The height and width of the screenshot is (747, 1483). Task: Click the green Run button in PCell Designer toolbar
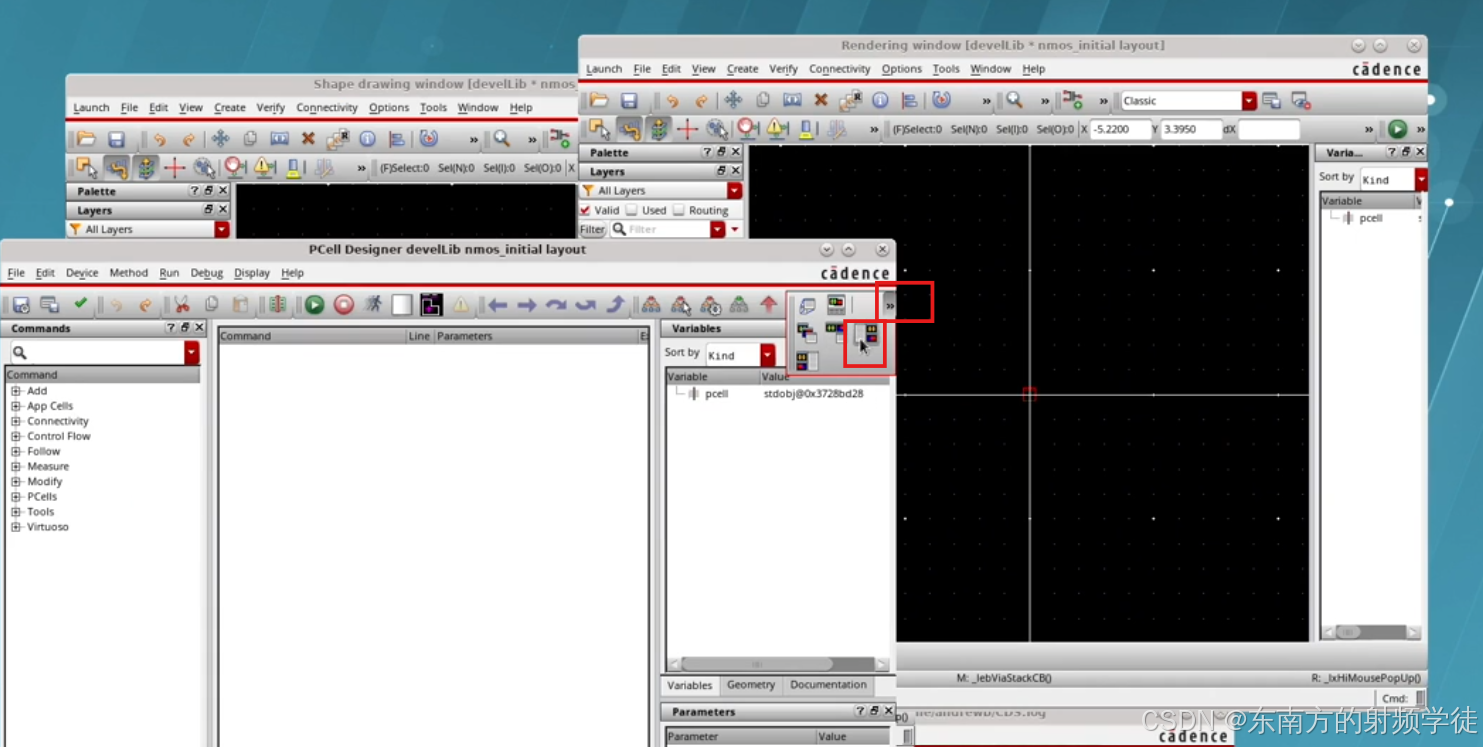[314, 305]
